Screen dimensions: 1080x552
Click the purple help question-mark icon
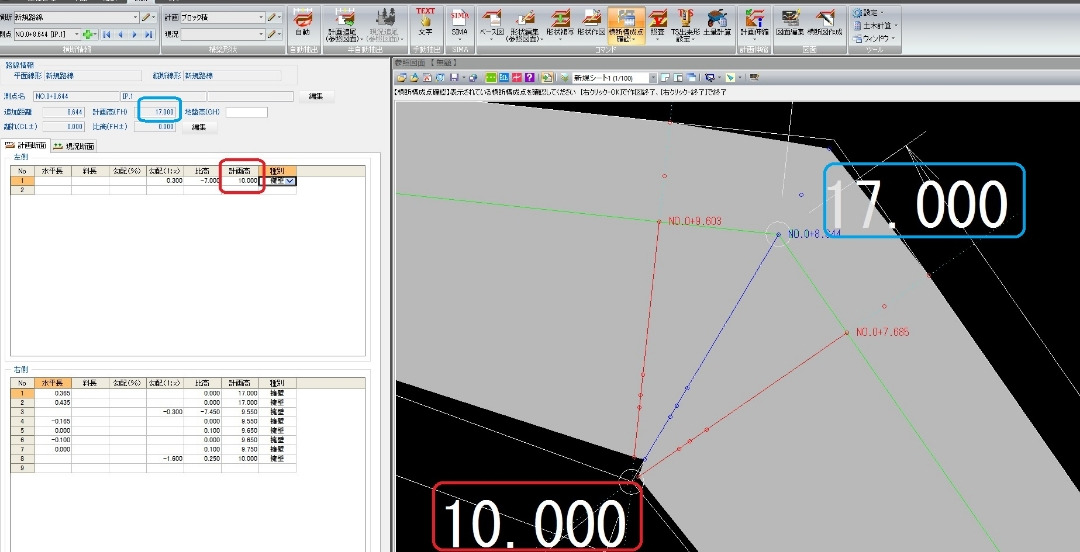click(530, 78)
